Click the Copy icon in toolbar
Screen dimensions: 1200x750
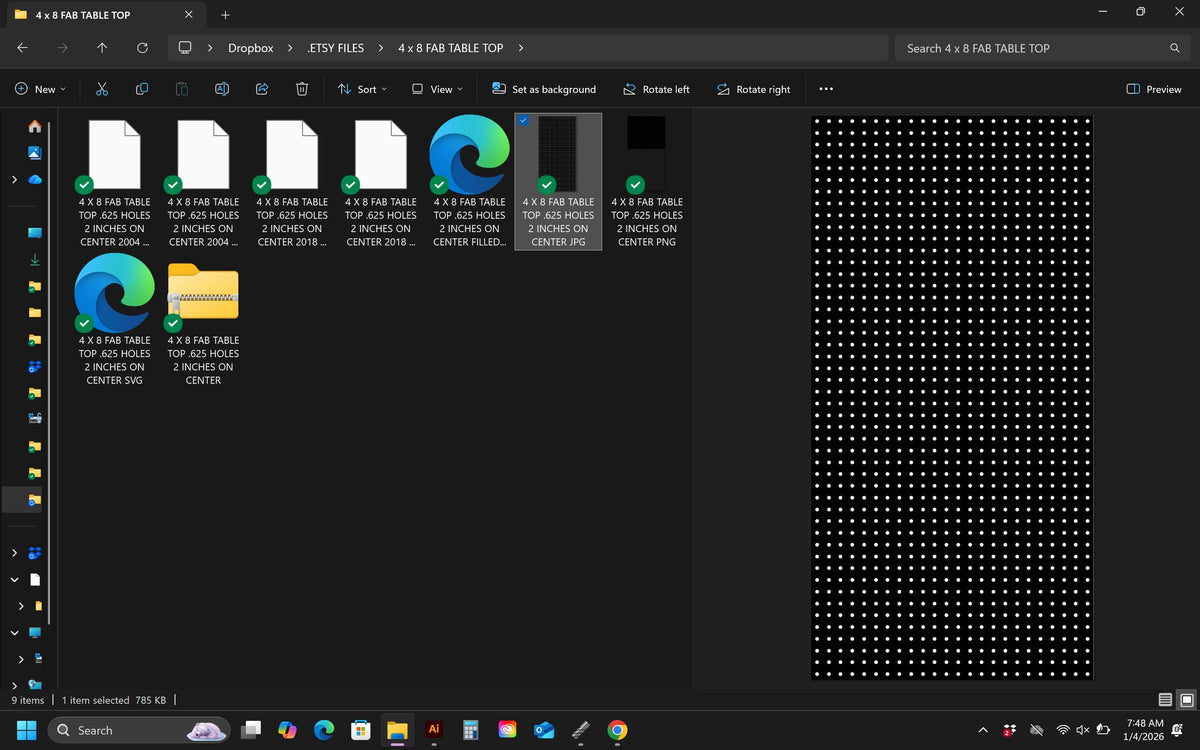pyautogui.click(x=141, y=89)
